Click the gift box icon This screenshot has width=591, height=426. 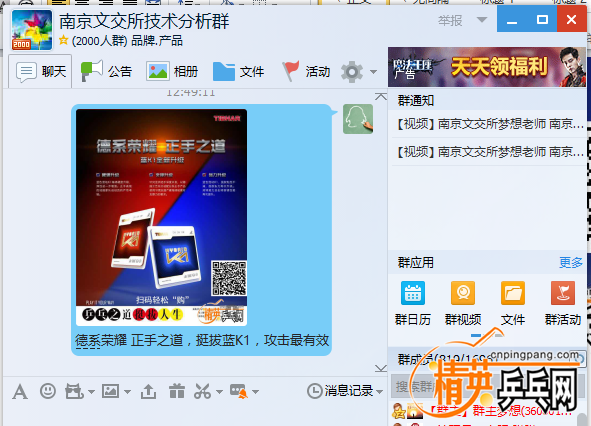[177, 391]
